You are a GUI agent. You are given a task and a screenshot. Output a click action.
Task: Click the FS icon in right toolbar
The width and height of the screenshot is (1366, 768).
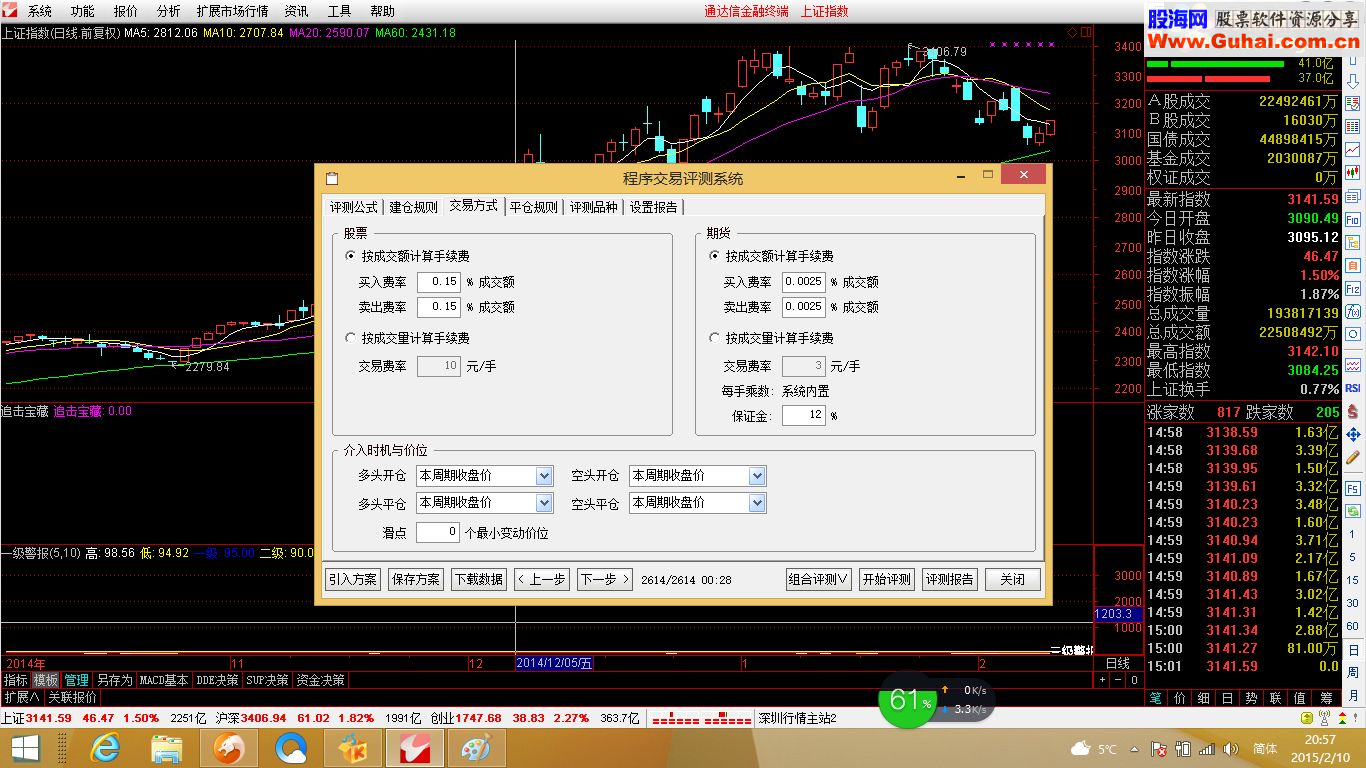tap(1353, 487)
